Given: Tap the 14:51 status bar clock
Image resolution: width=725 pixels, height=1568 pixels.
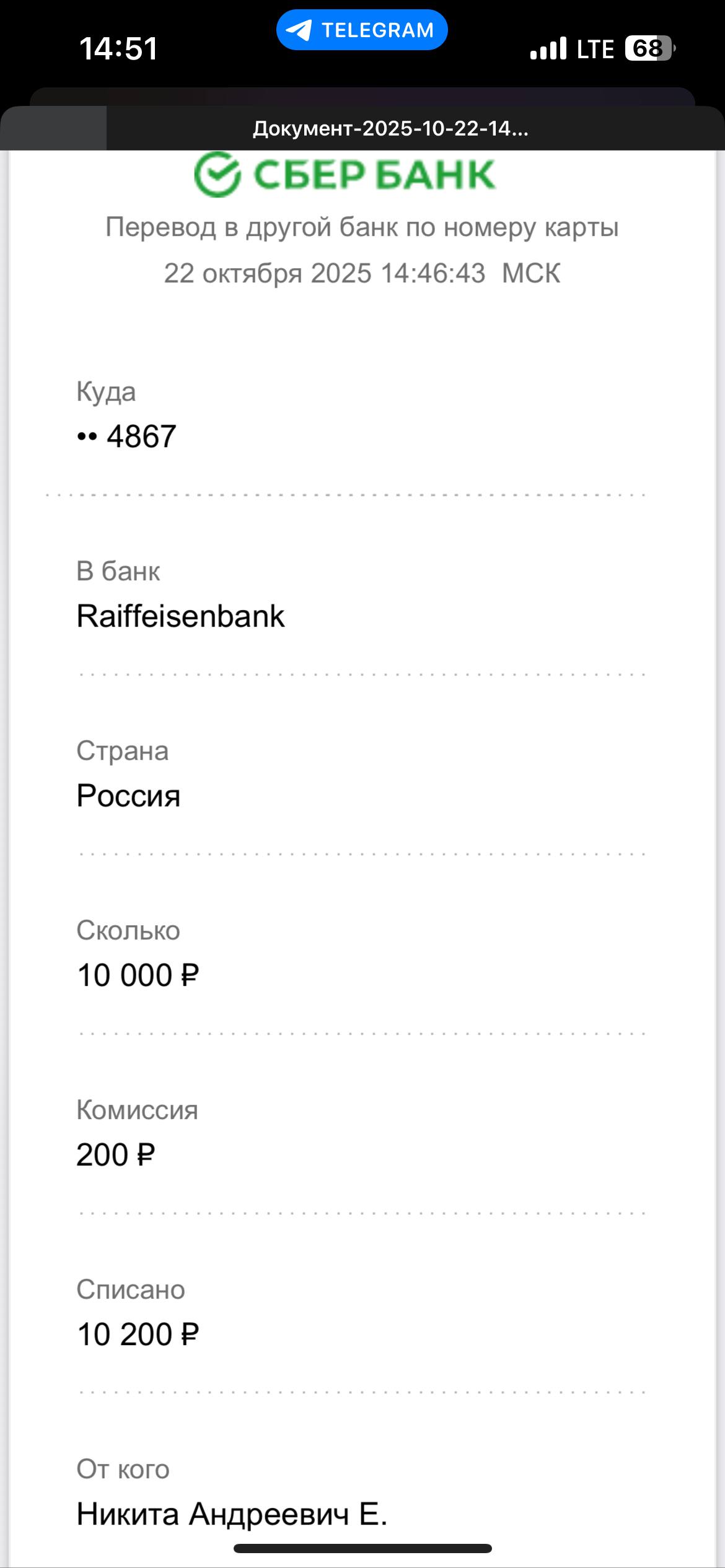Looking at the screenshot, I should [x=118, y=48].
